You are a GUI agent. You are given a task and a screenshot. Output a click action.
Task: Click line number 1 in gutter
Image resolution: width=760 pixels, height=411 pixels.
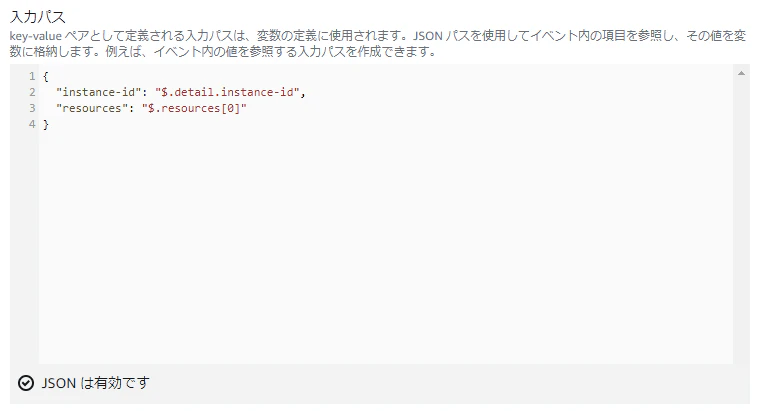click(x=32, y=76)
